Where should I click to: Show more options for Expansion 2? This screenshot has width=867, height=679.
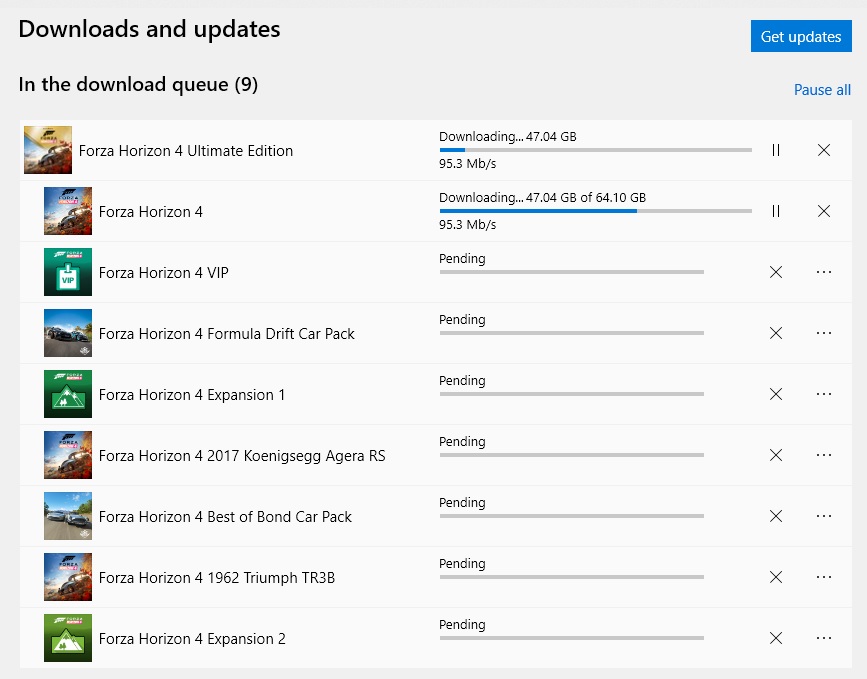(x=824, y=638)
